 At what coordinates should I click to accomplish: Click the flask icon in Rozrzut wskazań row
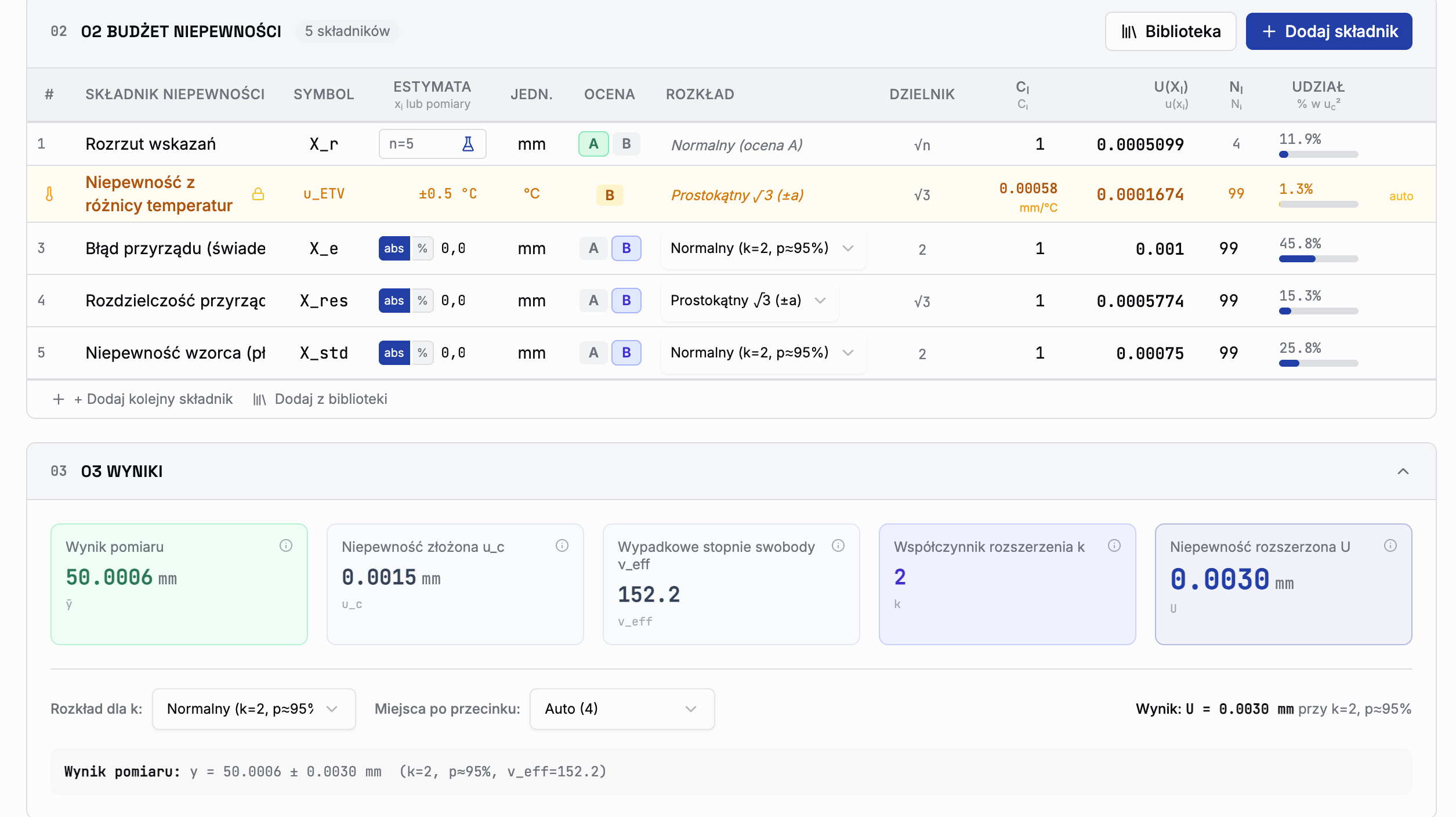coord(468,144)
